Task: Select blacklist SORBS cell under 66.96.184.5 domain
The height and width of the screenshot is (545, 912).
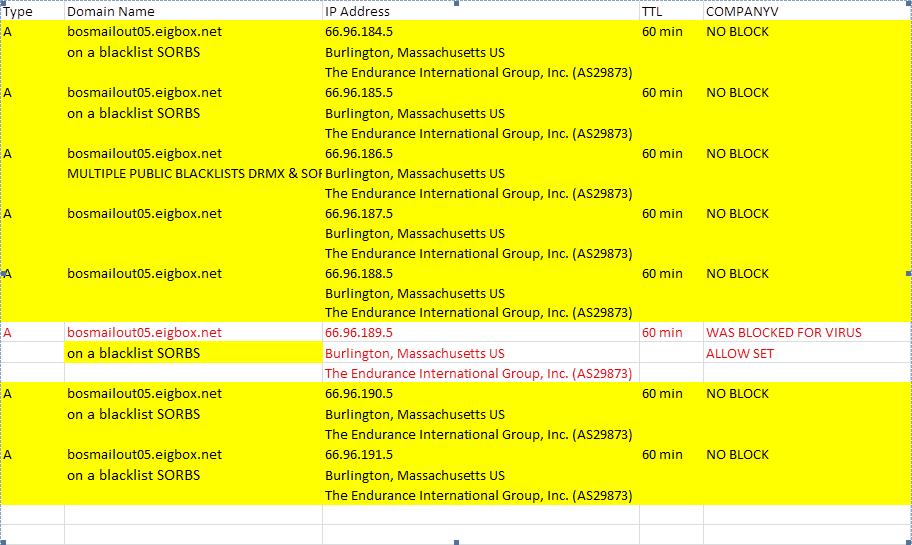Action: click(193, 52)
